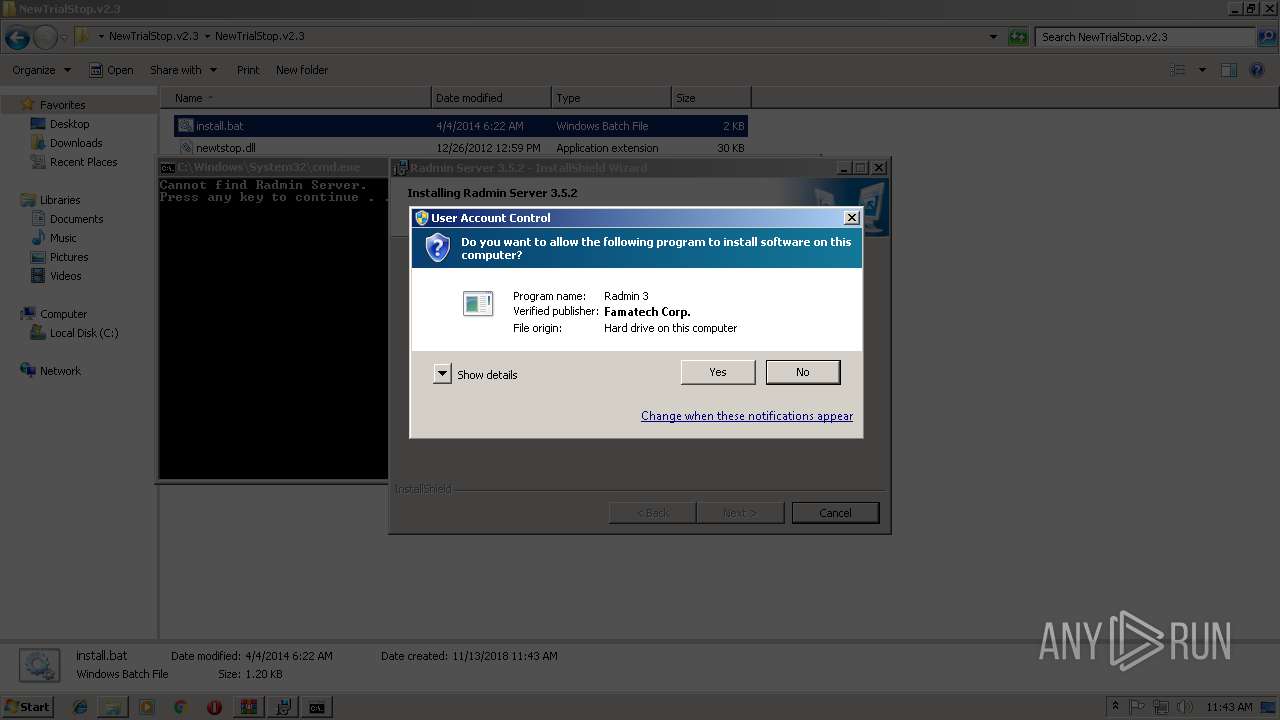Select Computer in navigation pane
Viewport: 1280px width, 720px height.
63,314
